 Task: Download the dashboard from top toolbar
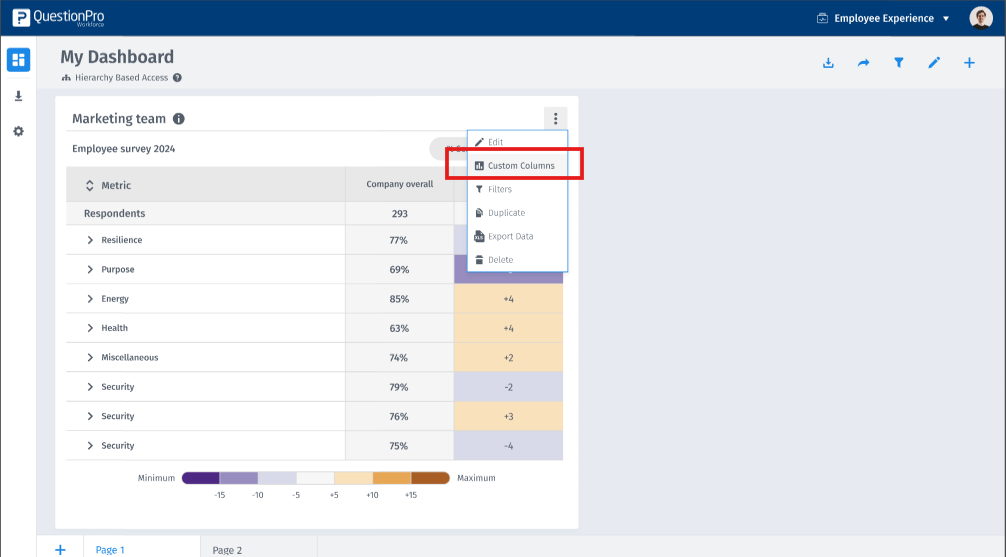tap(828, 63)
